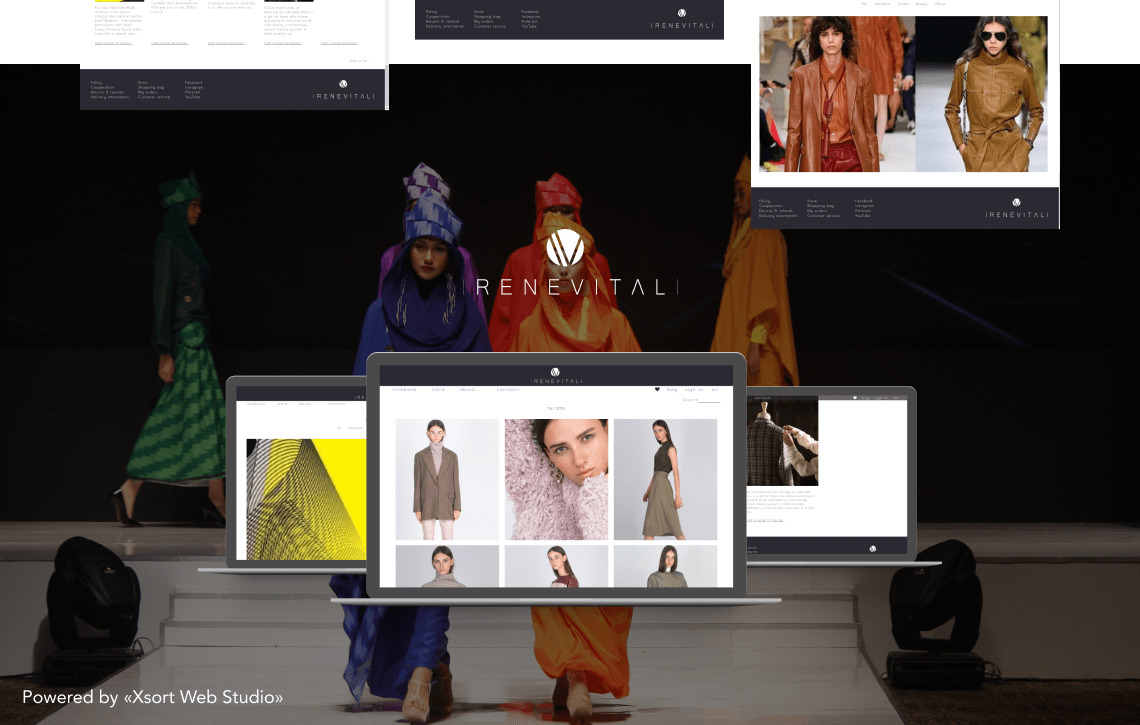This screenshot has height=725, width=1140.
Task: Click the logo icon in the right laptop footer
Action: (872, 548)
